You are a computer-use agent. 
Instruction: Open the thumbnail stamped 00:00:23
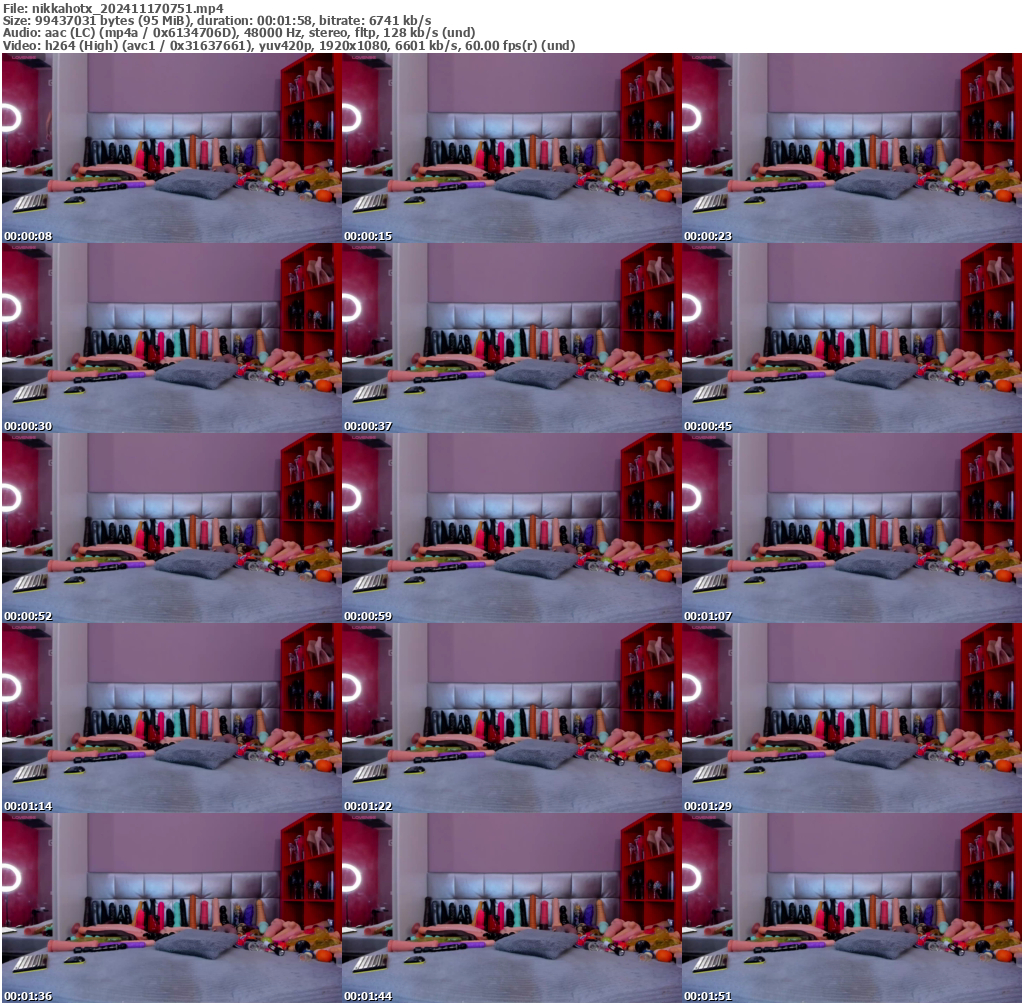(x=851, y=148)
